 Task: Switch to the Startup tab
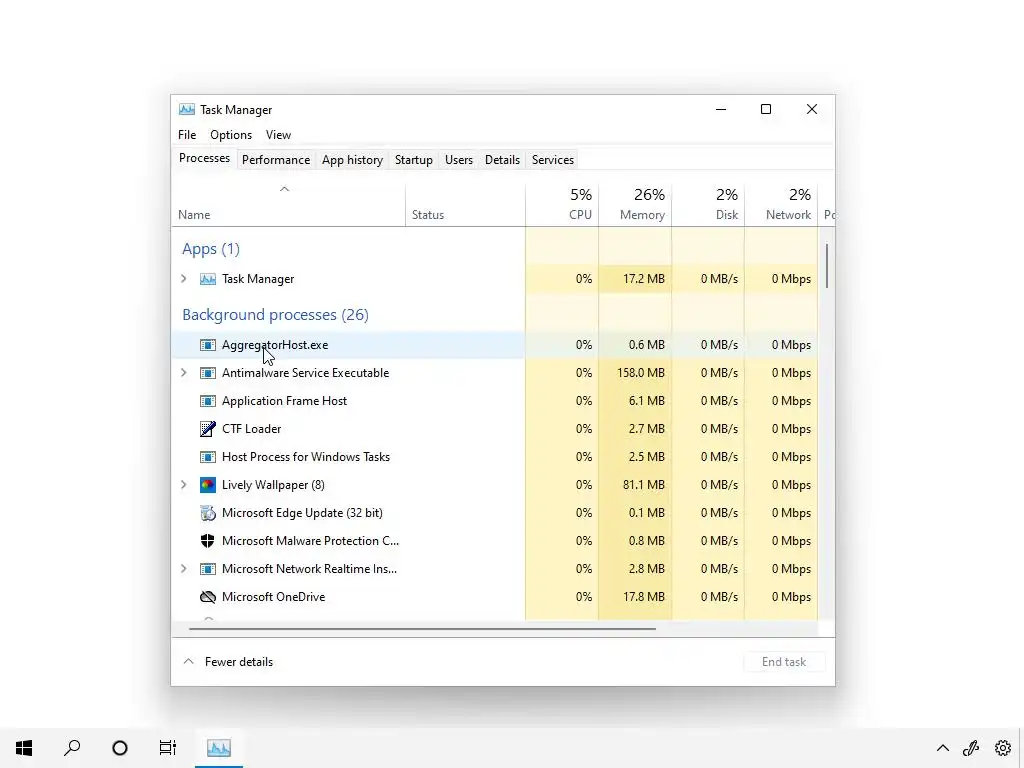tap(413, 160)
